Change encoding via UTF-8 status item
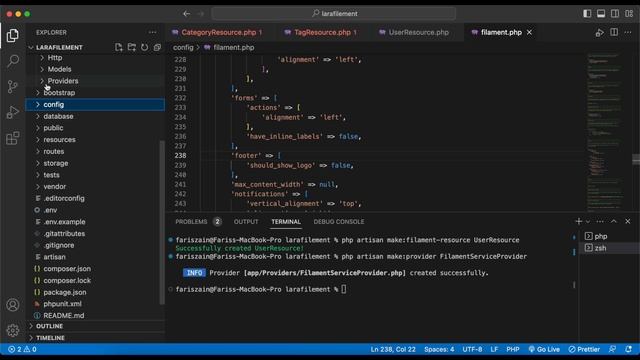 click(x=472, y=349)
